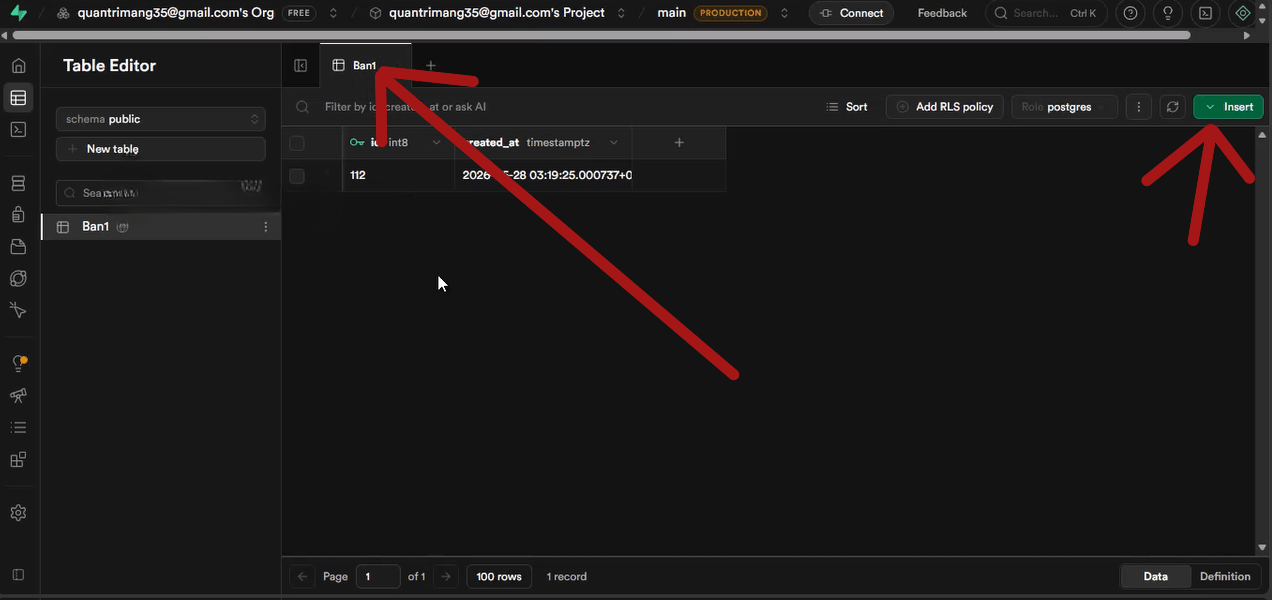Select the checkbox for row 112
This screenshot has width=1272, height=600.
pos(297,176)
